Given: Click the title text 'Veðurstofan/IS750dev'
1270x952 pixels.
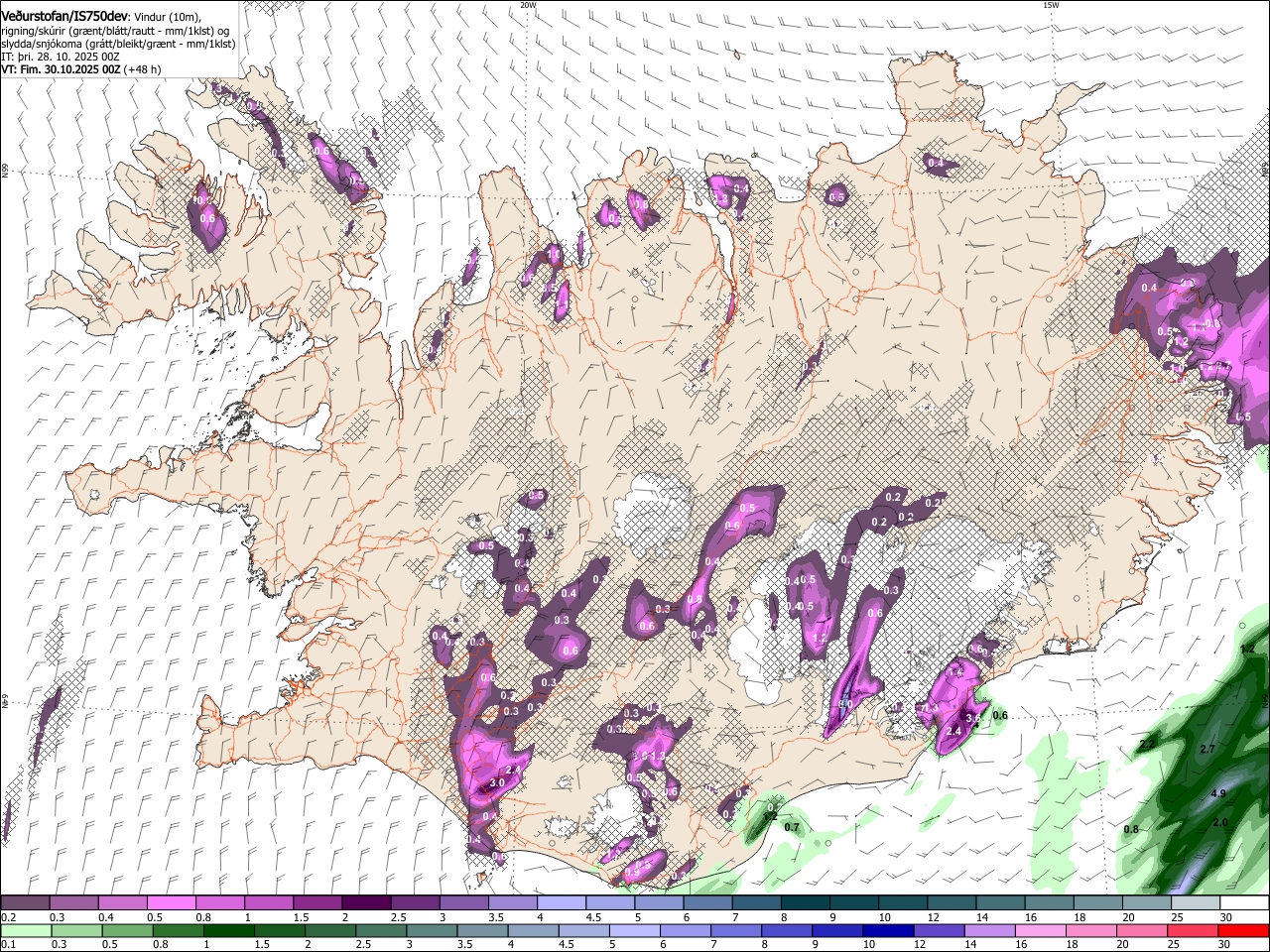Looking at the screenshot, I should [x=64, y=17].
